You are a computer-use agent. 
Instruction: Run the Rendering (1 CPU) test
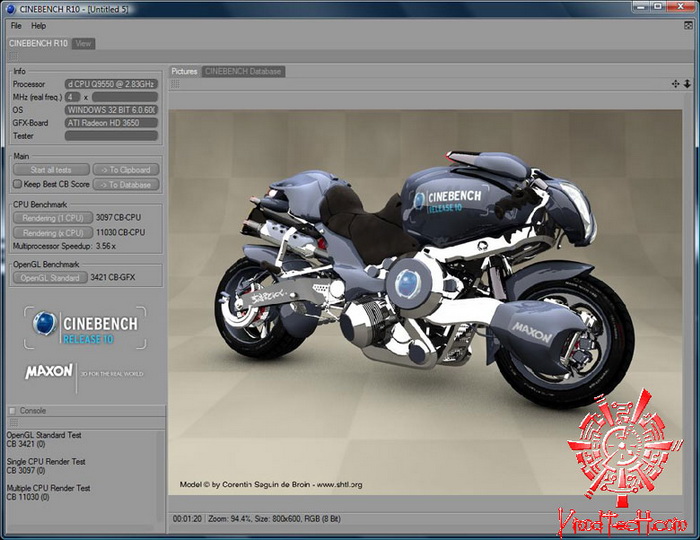[53, 218]
